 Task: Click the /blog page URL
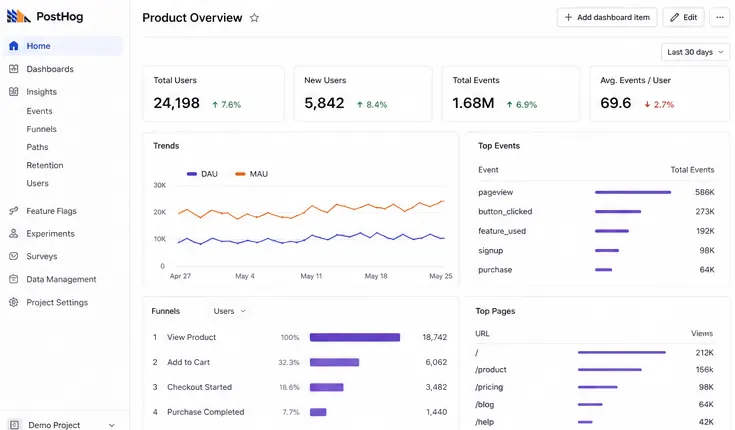[x=485, y=404]
